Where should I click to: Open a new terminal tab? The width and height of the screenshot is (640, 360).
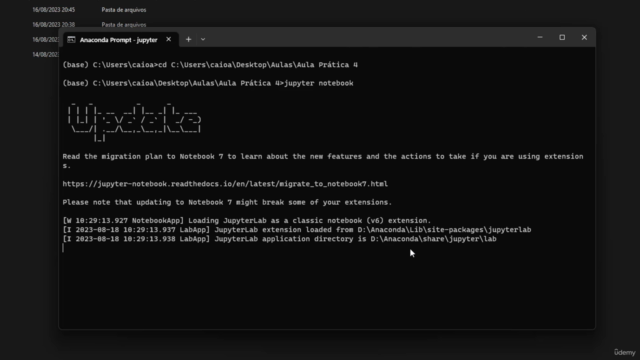point(188,40)
